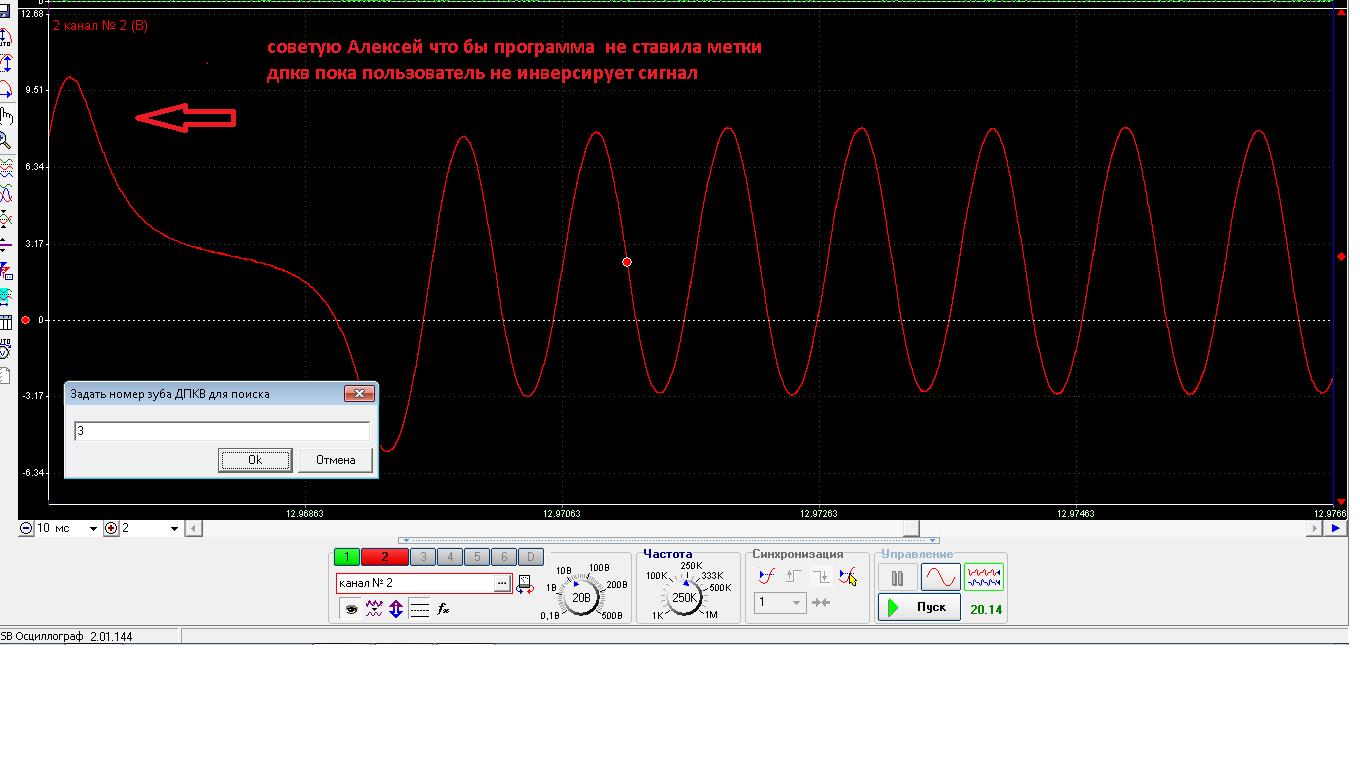1360x768 pixels.
Task: Open the 10 мс time scale dropdown
Action: tap(94, 528)
